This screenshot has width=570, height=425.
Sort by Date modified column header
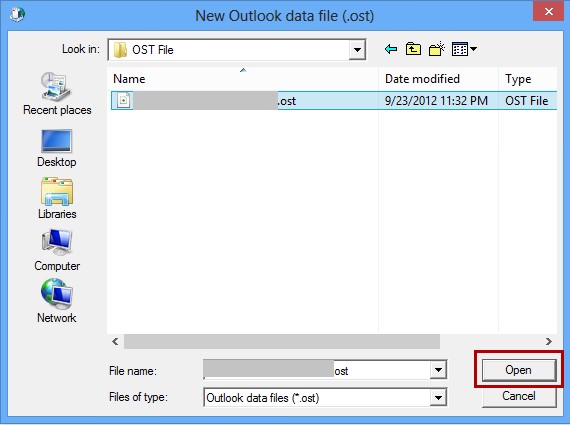point(438,79)
